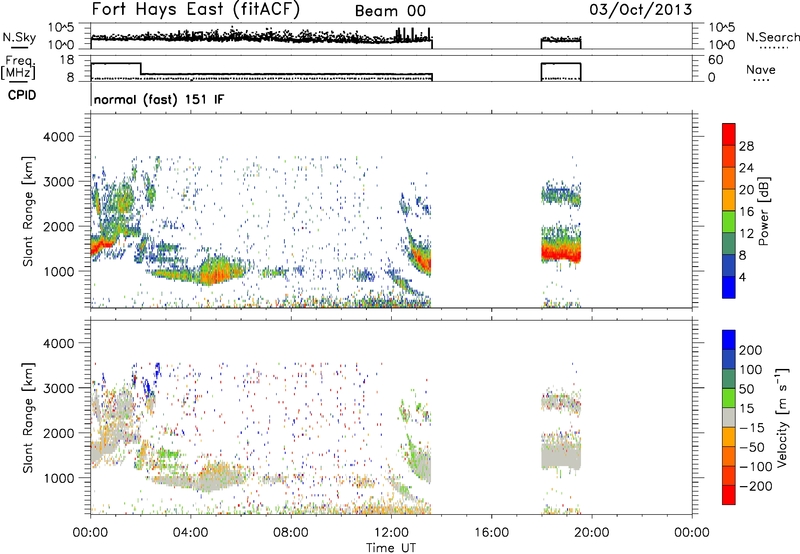Click the orange echo patch near 05:00 in the power panel
Viewport: 800px width, 554px height.
coord(218,272)
